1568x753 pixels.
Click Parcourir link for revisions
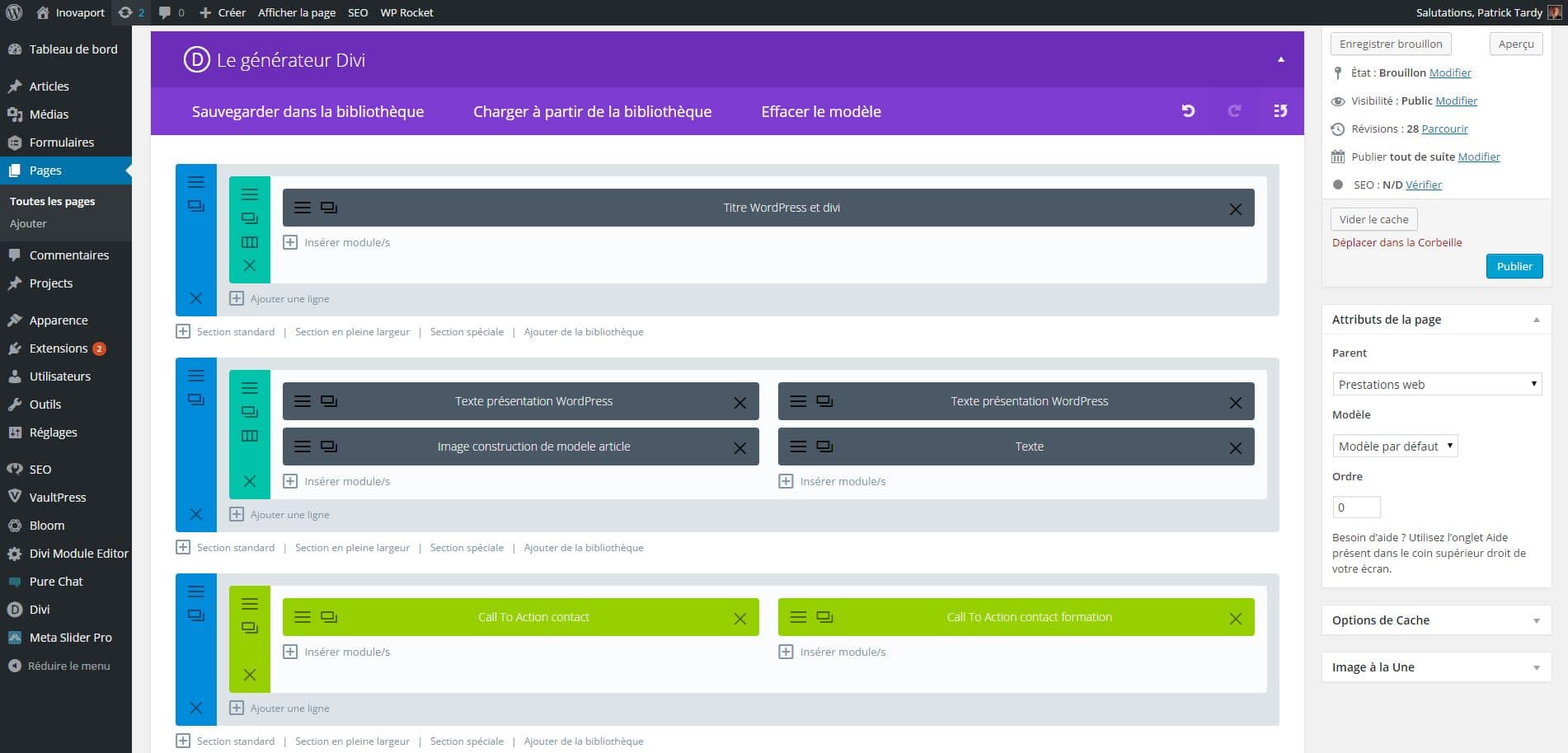click(1444, 129)
